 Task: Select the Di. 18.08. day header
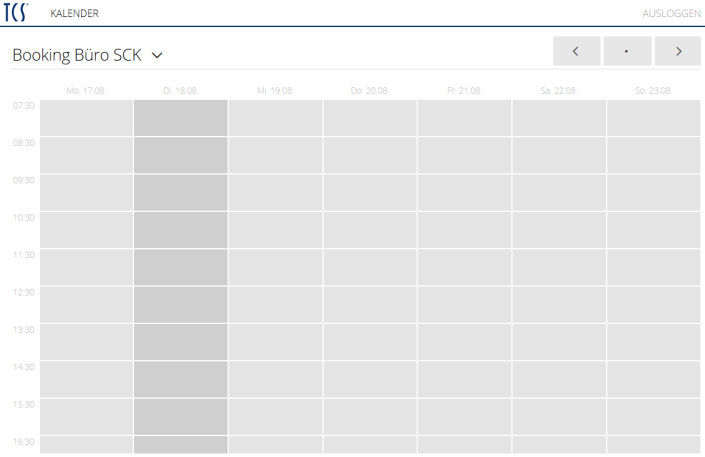click(181, 90)
